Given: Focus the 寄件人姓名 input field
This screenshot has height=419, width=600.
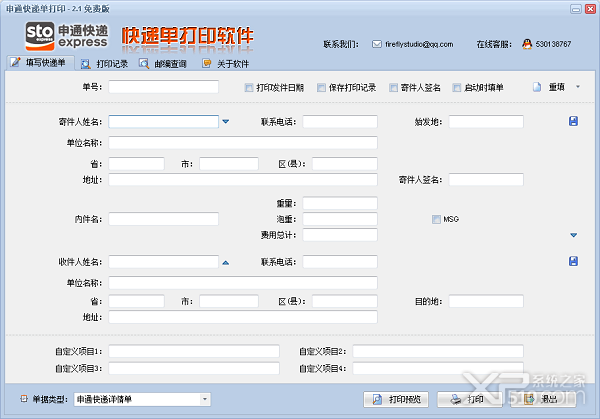Looking at the screenshot, I should coord(163,122).
